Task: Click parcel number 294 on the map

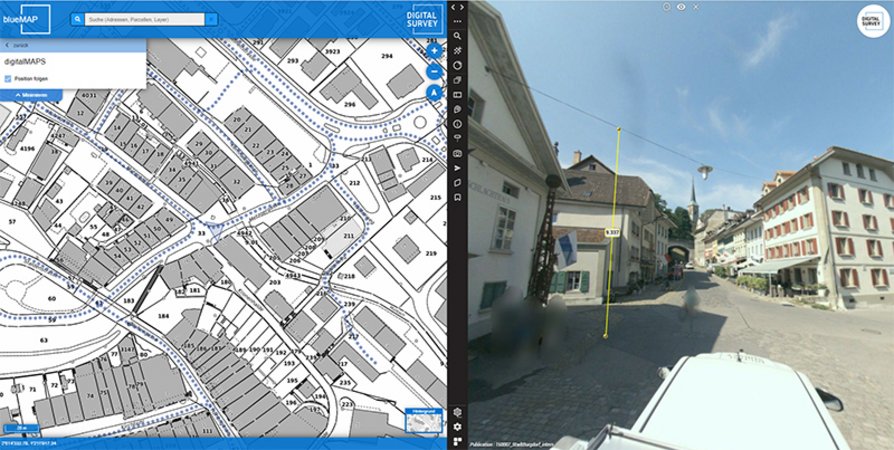Action: coord(387,56)
